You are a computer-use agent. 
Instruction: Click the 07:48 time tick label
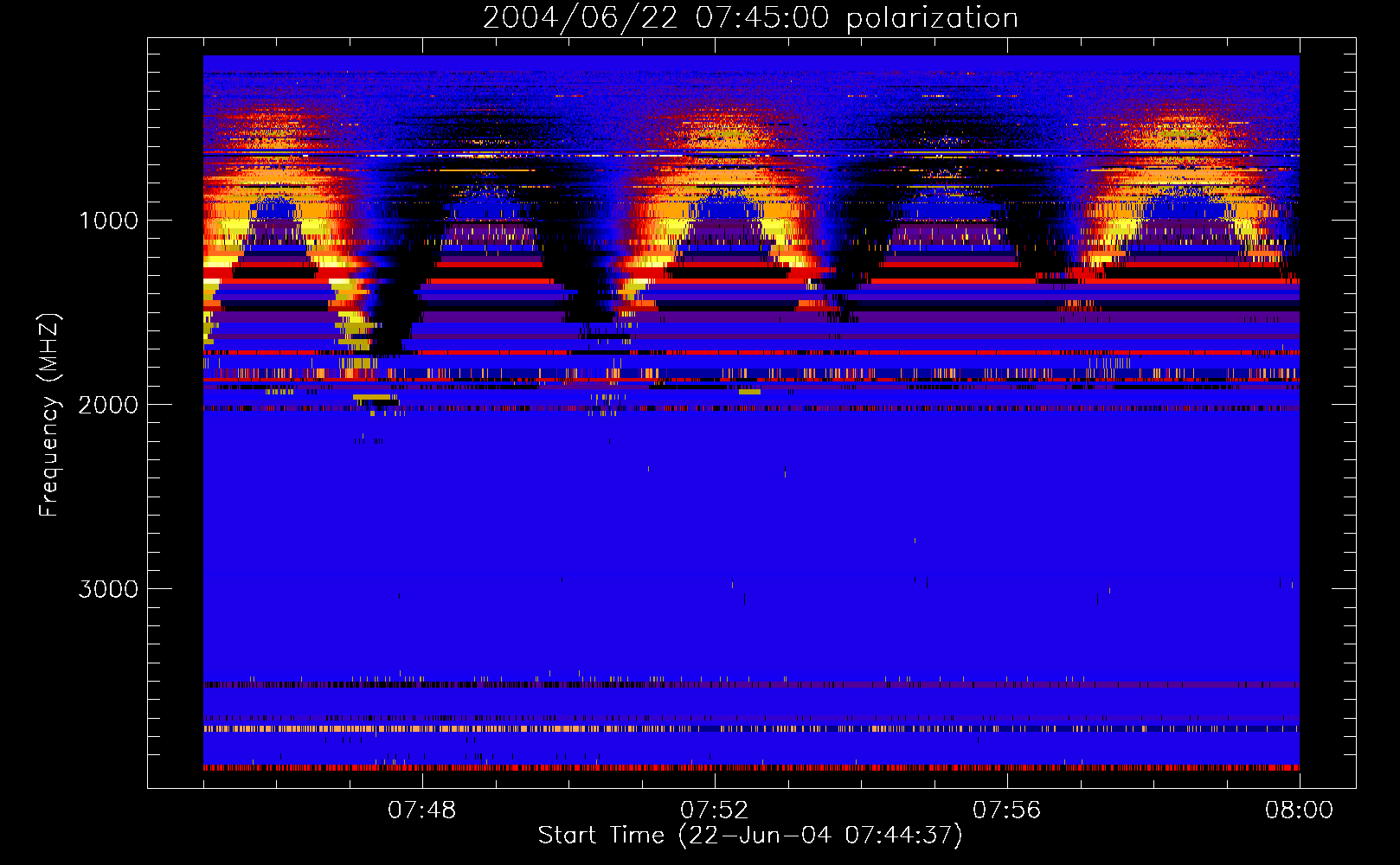(421, 811)
